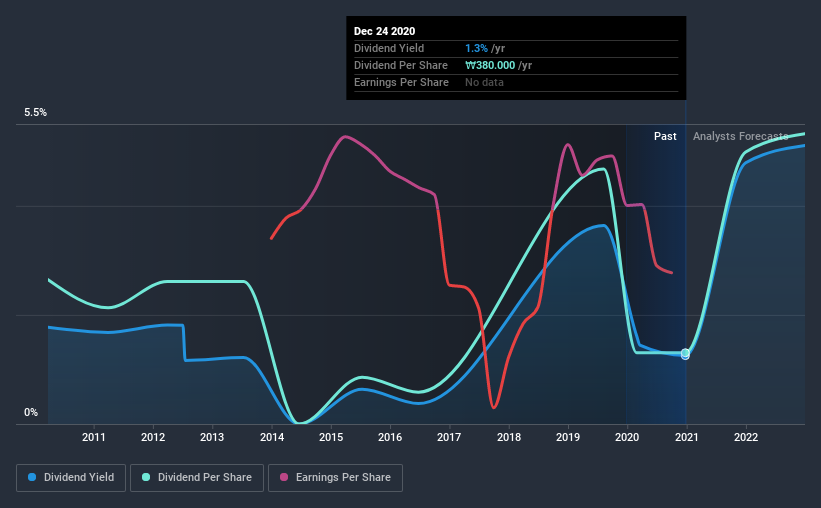Viewport: 821px width, 508px height.
Task: Select the 2015 x-axis label
Action: [x=331, y=437]
